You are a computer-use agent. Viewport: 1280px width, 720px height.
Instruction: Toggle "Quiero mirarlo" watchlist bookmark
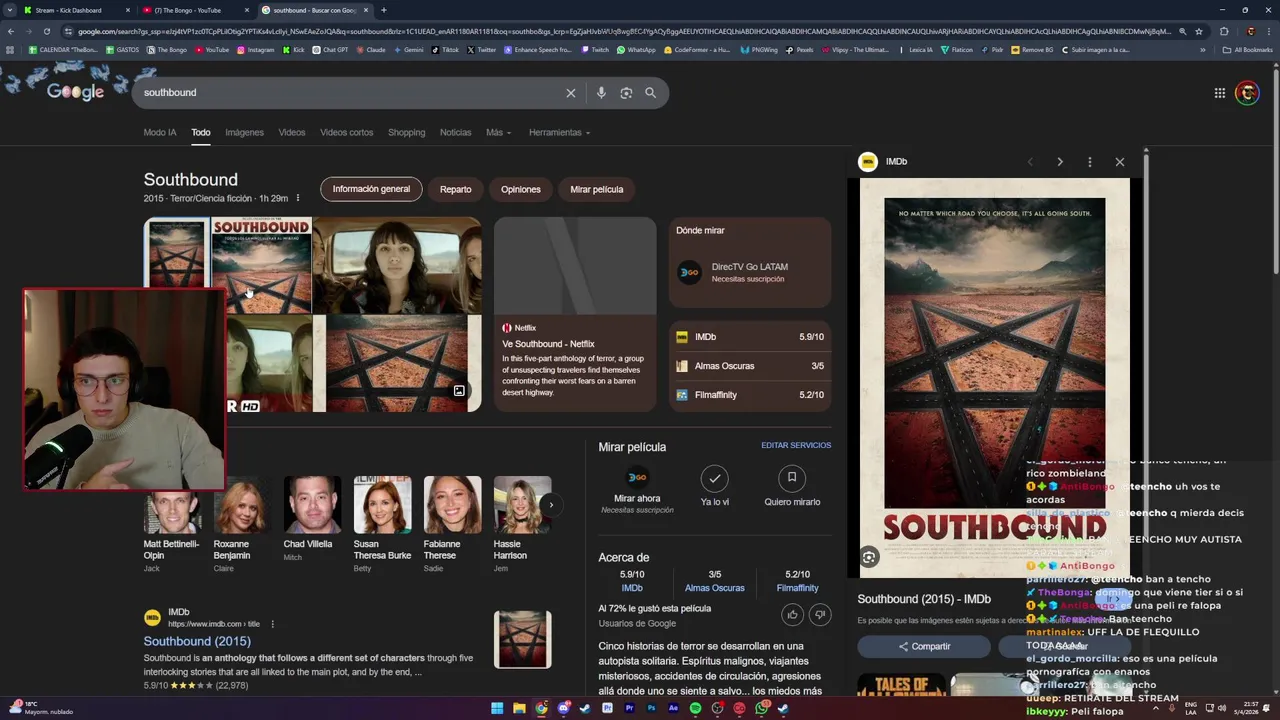pyautogui.click(x=792, y=478)
